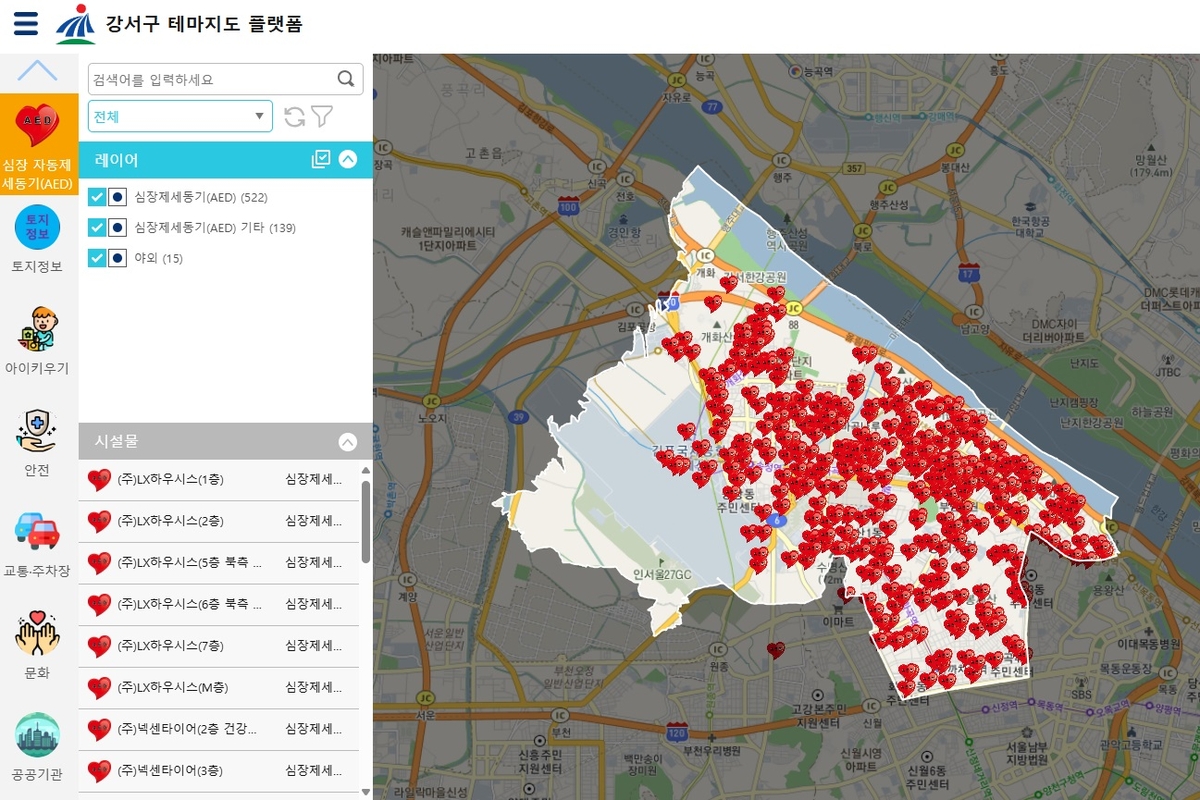Viewport: 1200px width, 800px height.
Task: Uncheck the 심장제세동기(AED) (522) layer
Action: tap(97, 197)
